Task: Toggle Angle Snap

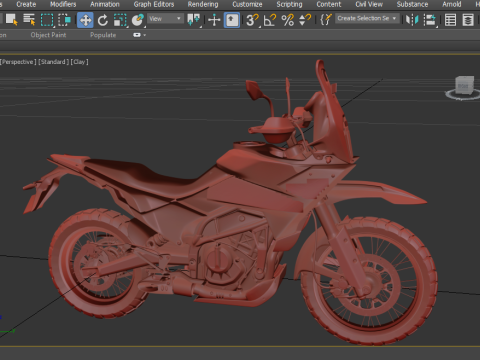Action: [x=270, y=20]
